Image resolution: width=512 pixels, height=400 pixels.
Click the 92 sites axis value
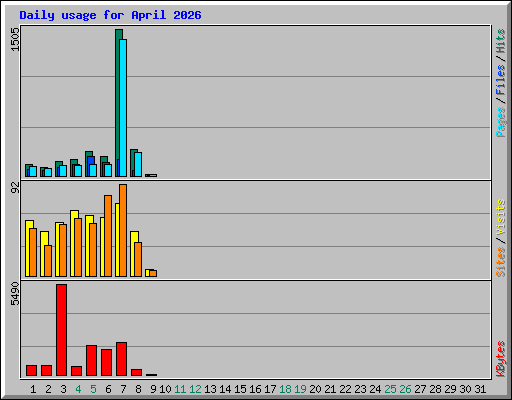(x=16, y=188)
